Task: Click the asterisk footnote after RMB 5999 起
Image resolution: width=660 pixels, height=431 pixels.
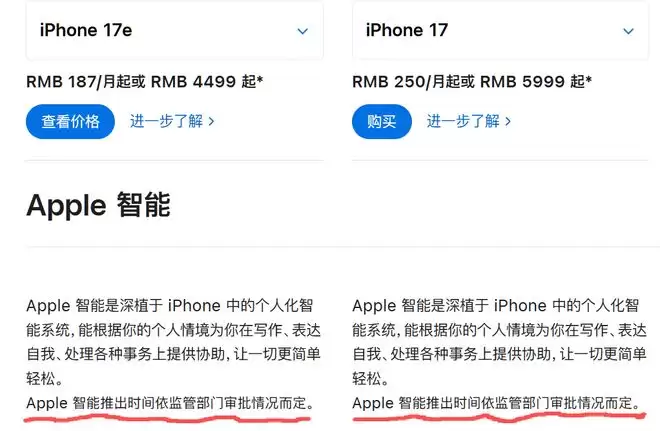Action: point(589,79)
